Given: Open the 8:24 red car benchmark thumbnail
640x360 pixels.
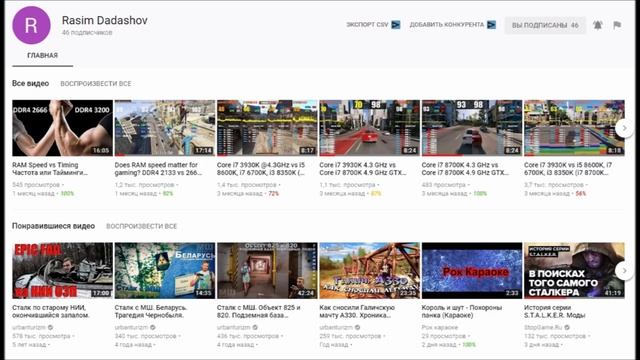Looking at the screenshot, I should point(369,128).
